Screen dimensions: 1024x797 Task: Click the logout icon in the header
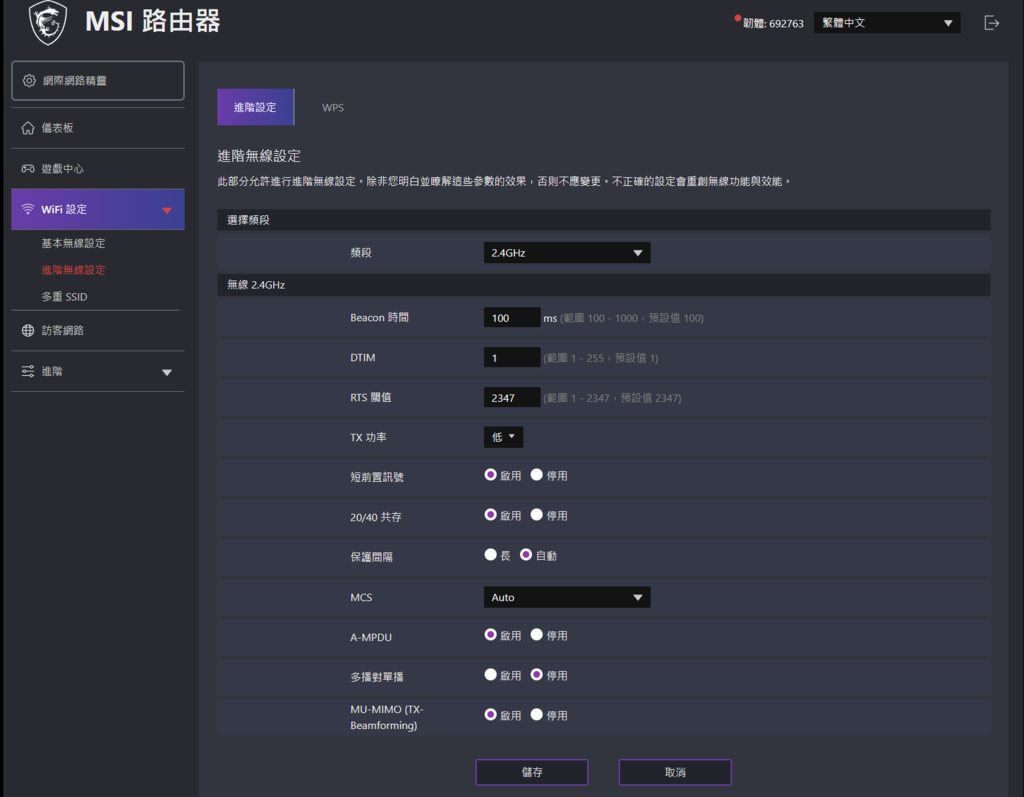coord(991,23)
